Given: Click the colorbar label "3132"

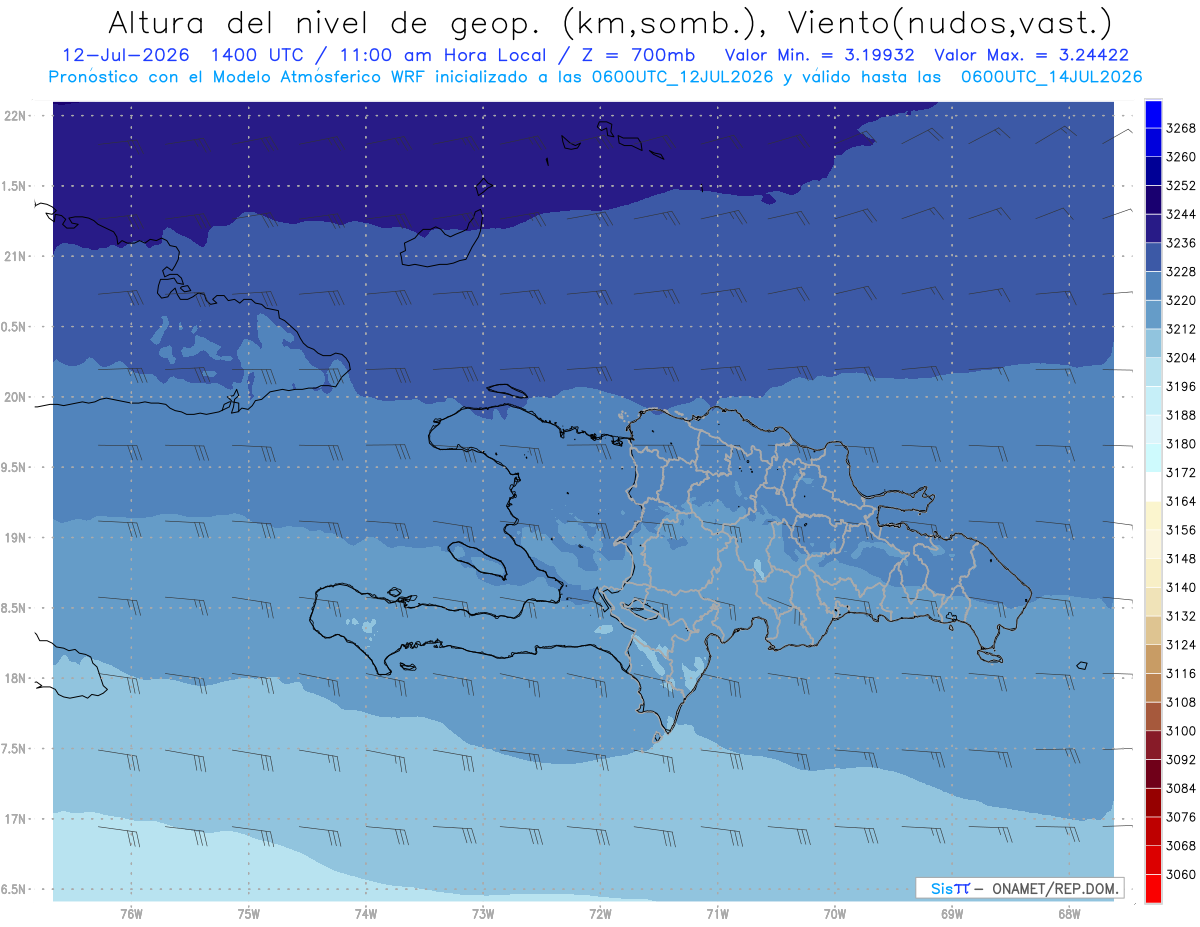Looking at the screenshot, I should coord(1181,616).
